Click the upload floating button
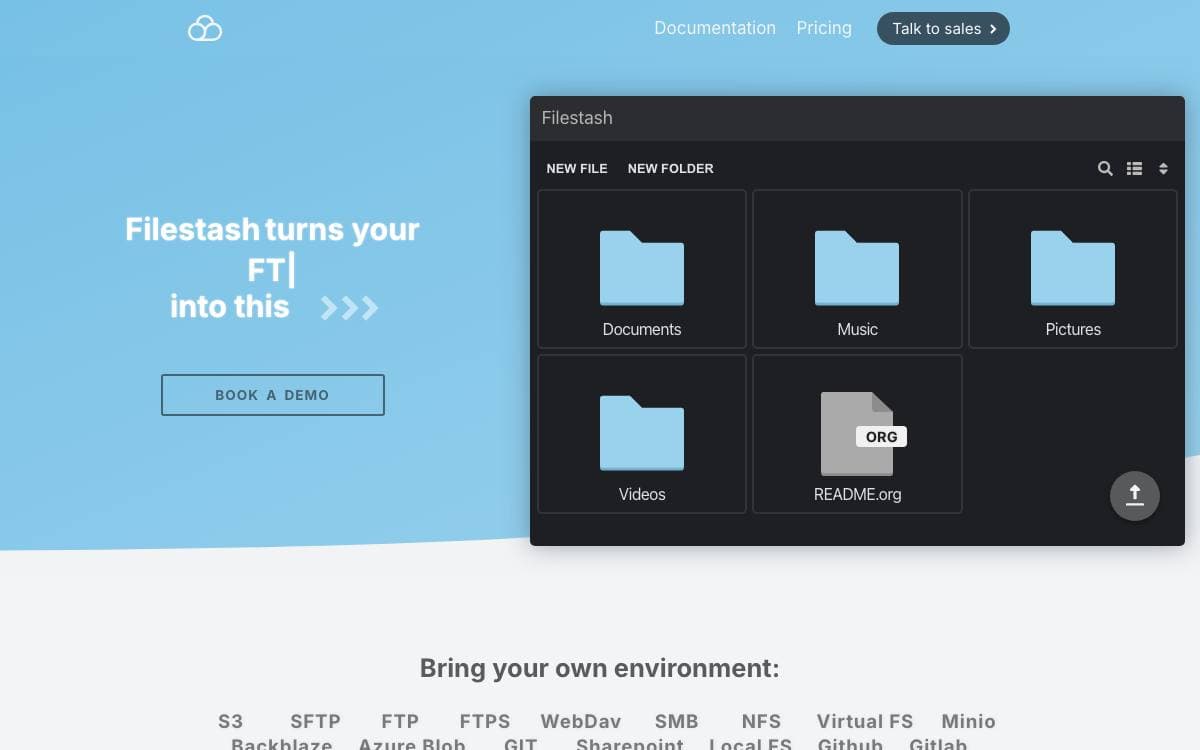The width and height of the screenshot is (1200, 750). tap(1135, 495)
